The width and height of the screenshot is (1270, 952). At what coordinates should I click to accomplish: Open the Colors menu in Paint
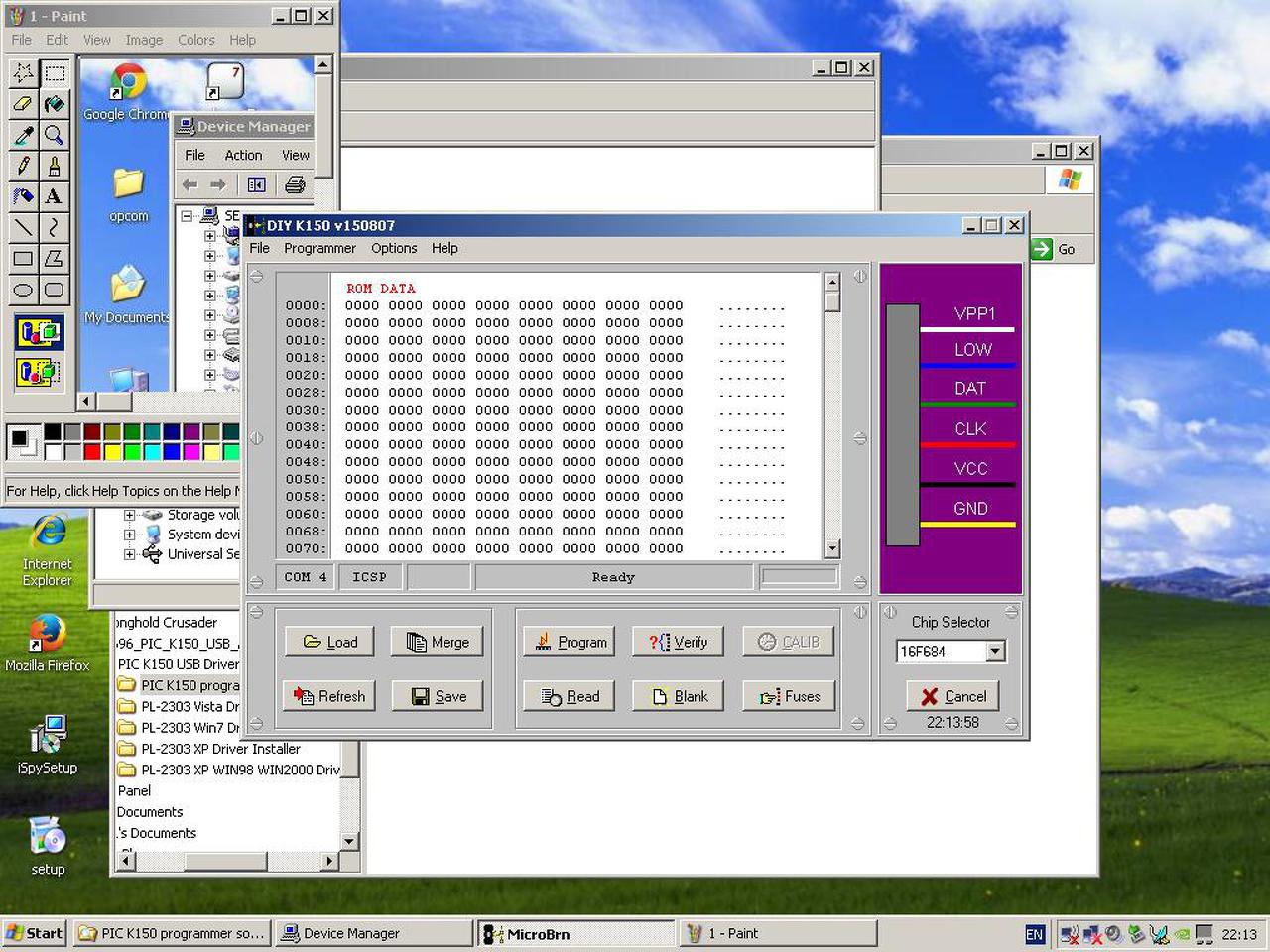click(x=196, y=40)
